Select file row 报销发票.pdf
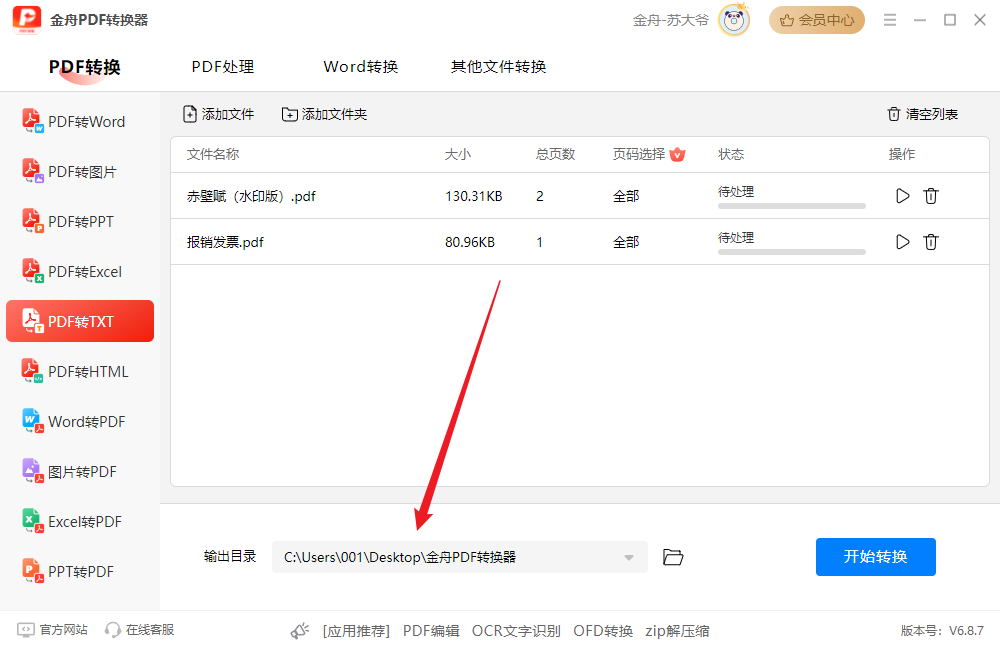The width and height of the screenshot is (1000, 650). [x=580, y=242]
